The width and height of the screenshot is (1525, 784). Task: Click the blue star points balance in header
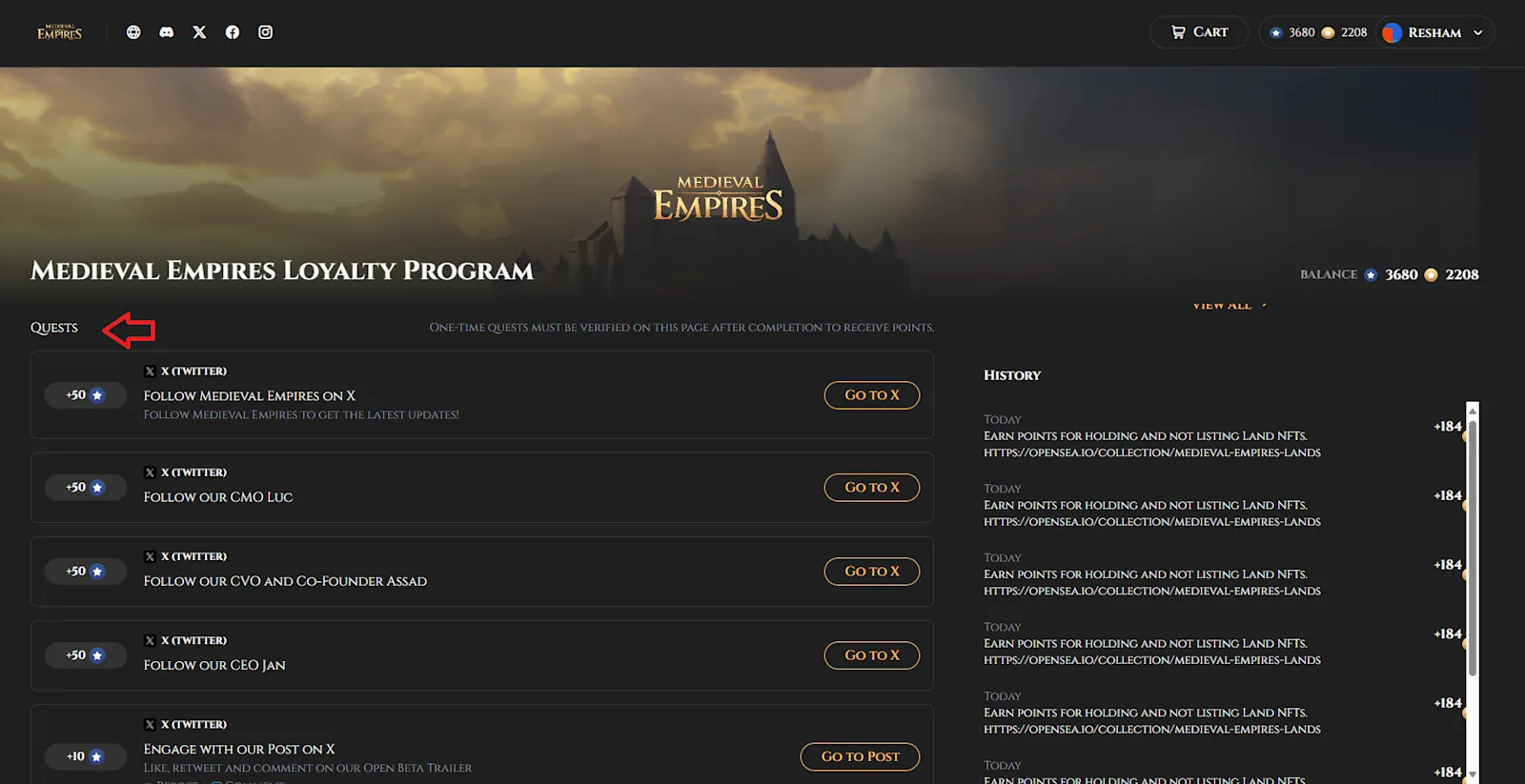(x=1291, y=32)
